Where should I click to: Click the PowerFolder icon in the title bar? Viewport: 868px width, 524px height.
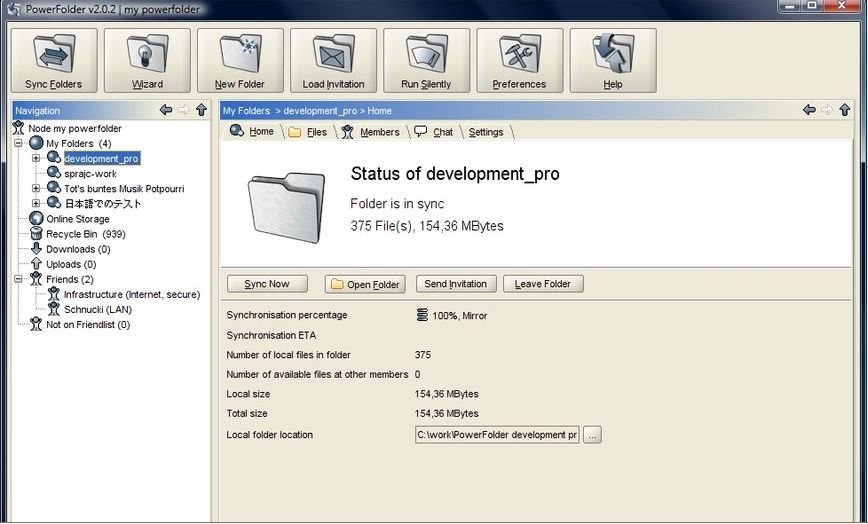pyautogui.click(x=14, y=8)
